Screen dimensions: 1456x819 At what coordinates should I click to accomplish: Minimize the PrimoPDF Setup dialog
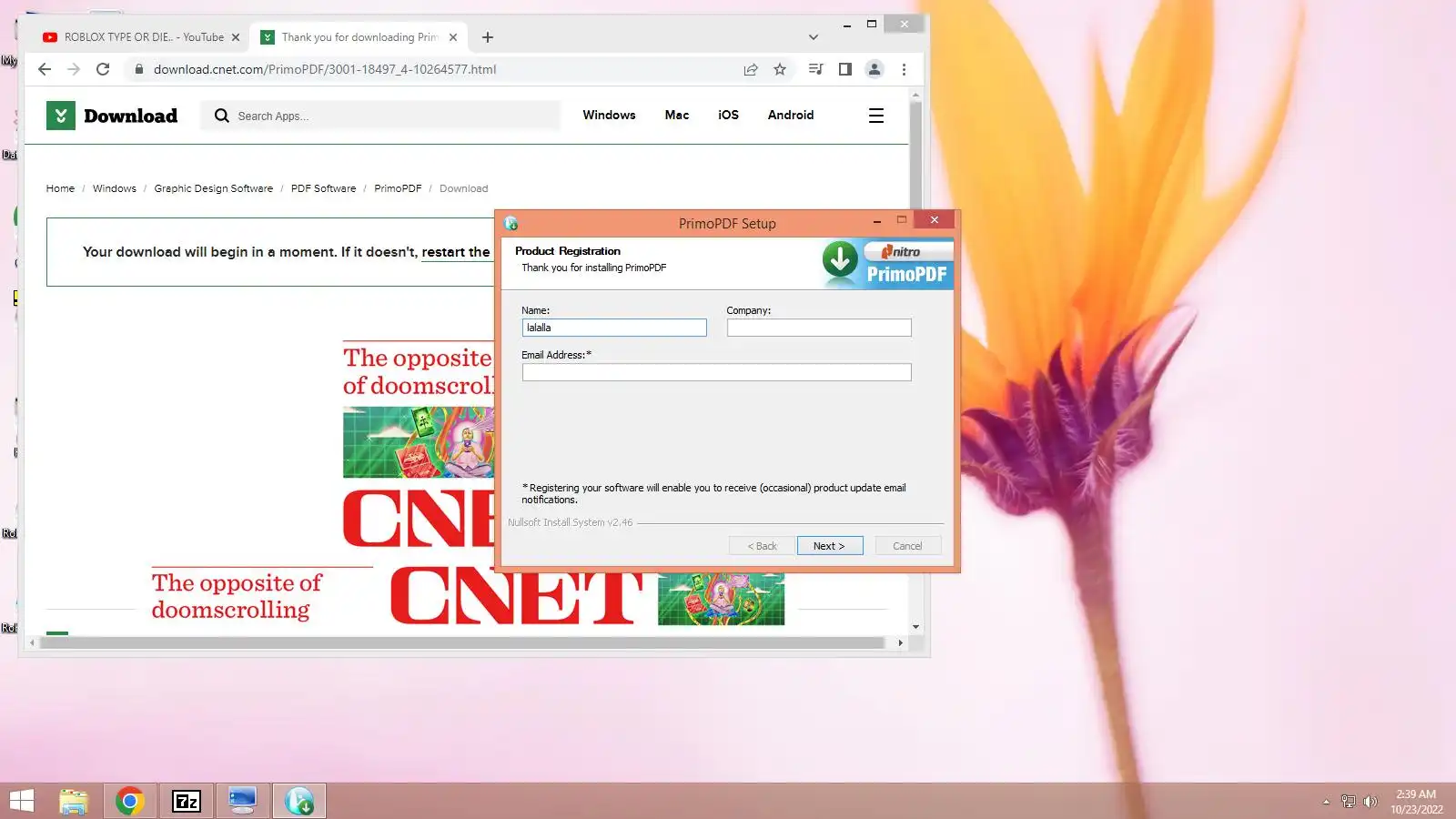876,221
